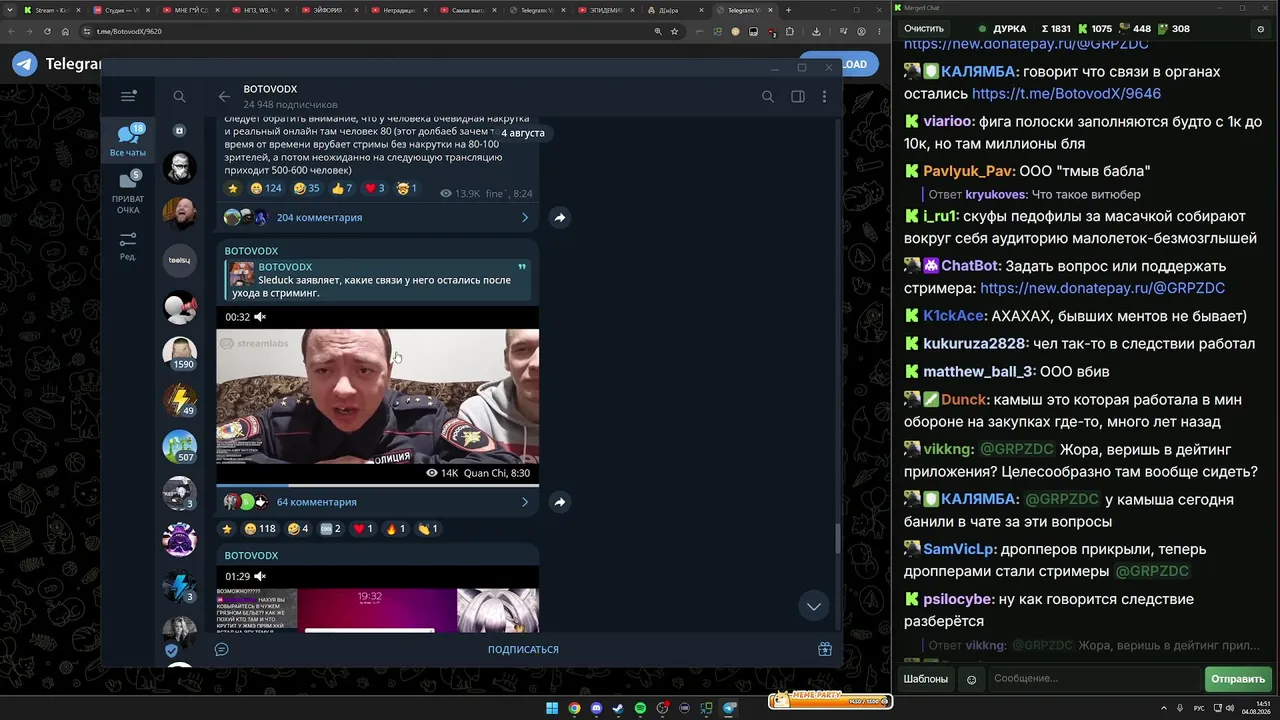Click the search icon above the chat list

179,96
